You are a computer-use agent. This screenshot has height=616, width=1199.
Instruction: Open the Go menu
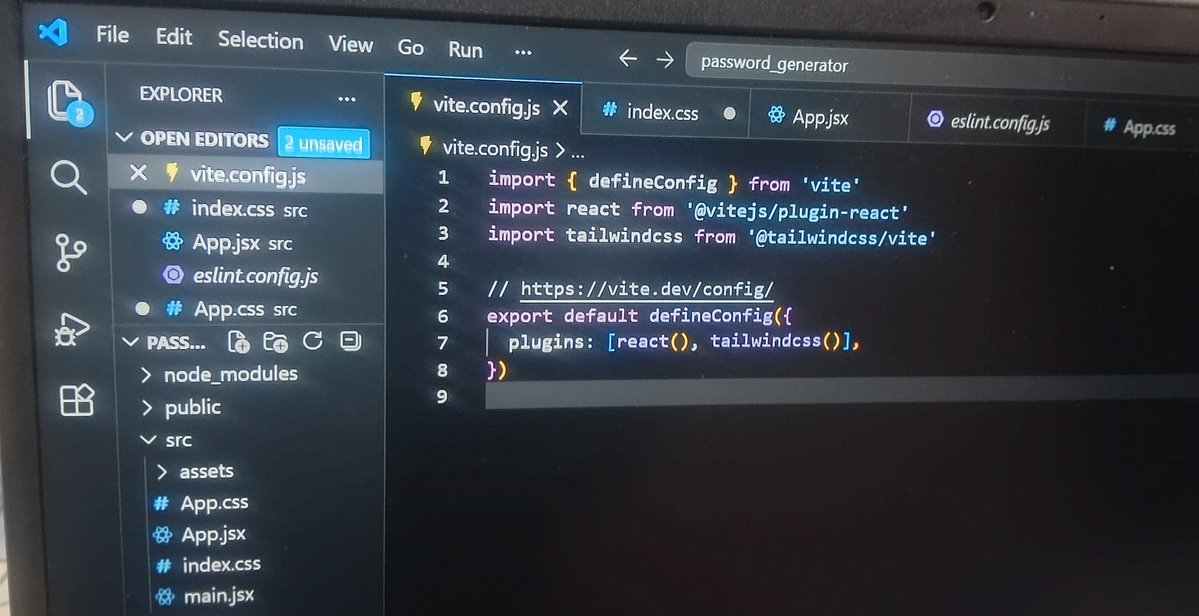pyautogui.click(x=411, y=48)
